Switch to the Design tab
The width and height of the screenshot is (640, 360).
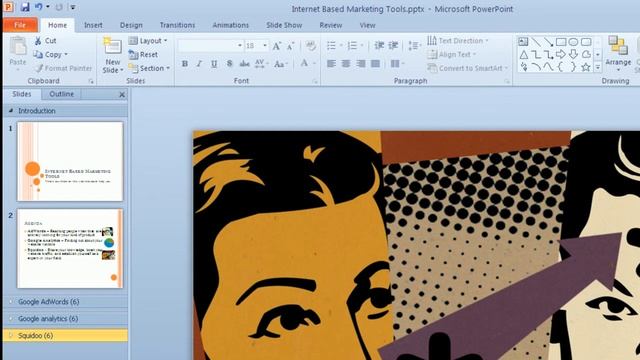(131, 25)
